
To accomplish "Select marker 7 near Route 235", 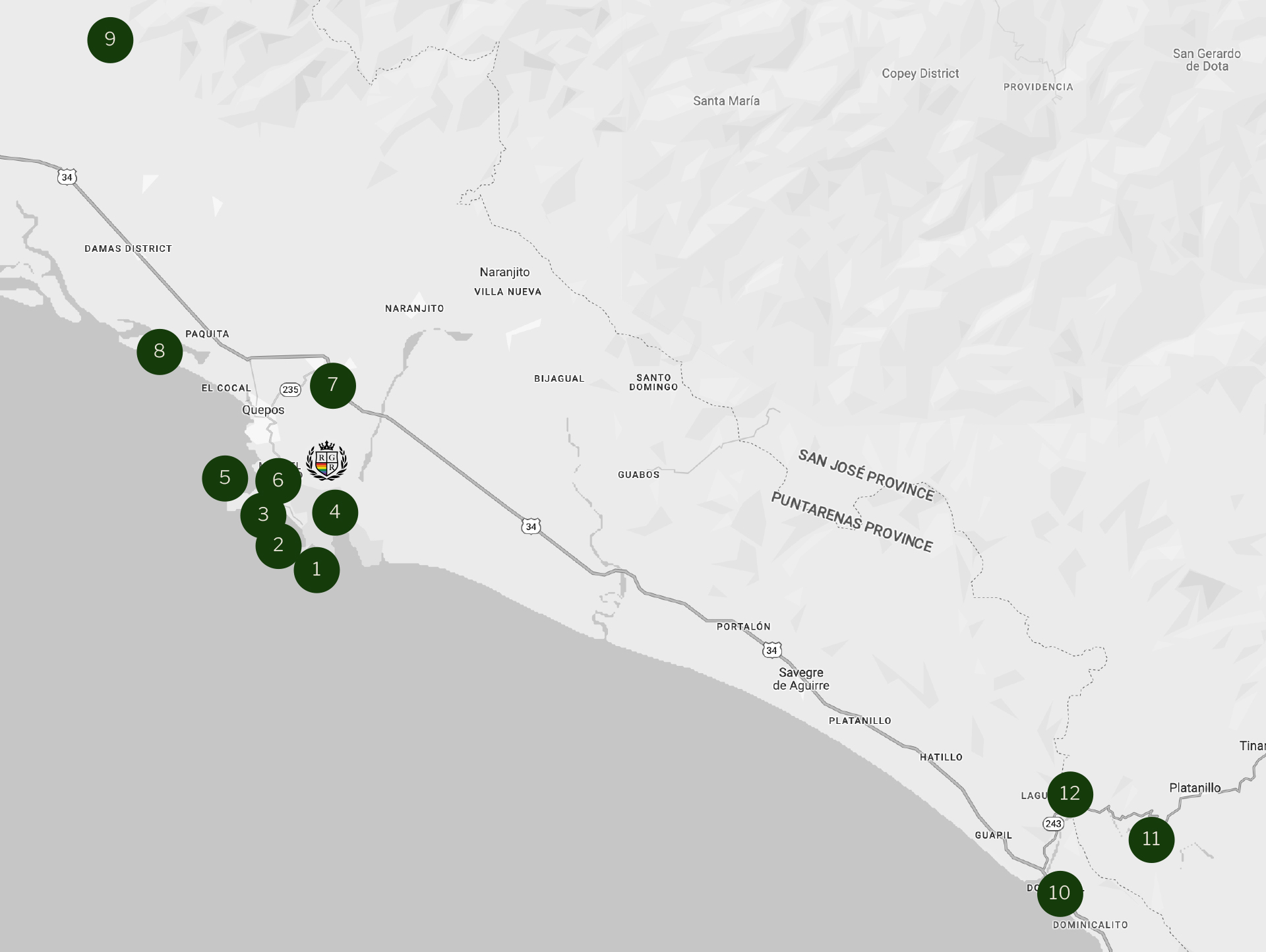I will click(x=333, y=385).
